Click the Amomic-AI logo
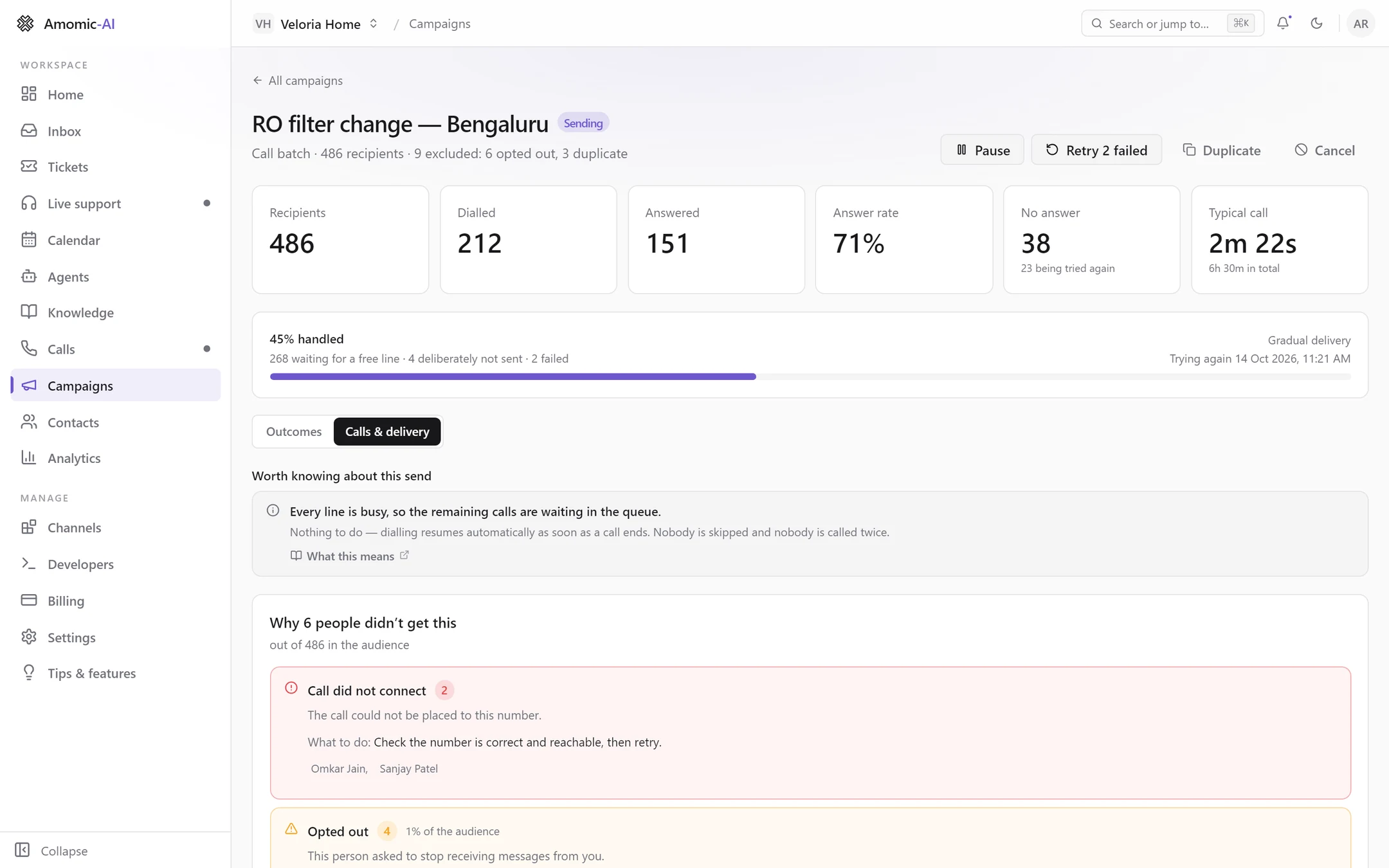Viewport: 1389px width, 868px height. 66,23
